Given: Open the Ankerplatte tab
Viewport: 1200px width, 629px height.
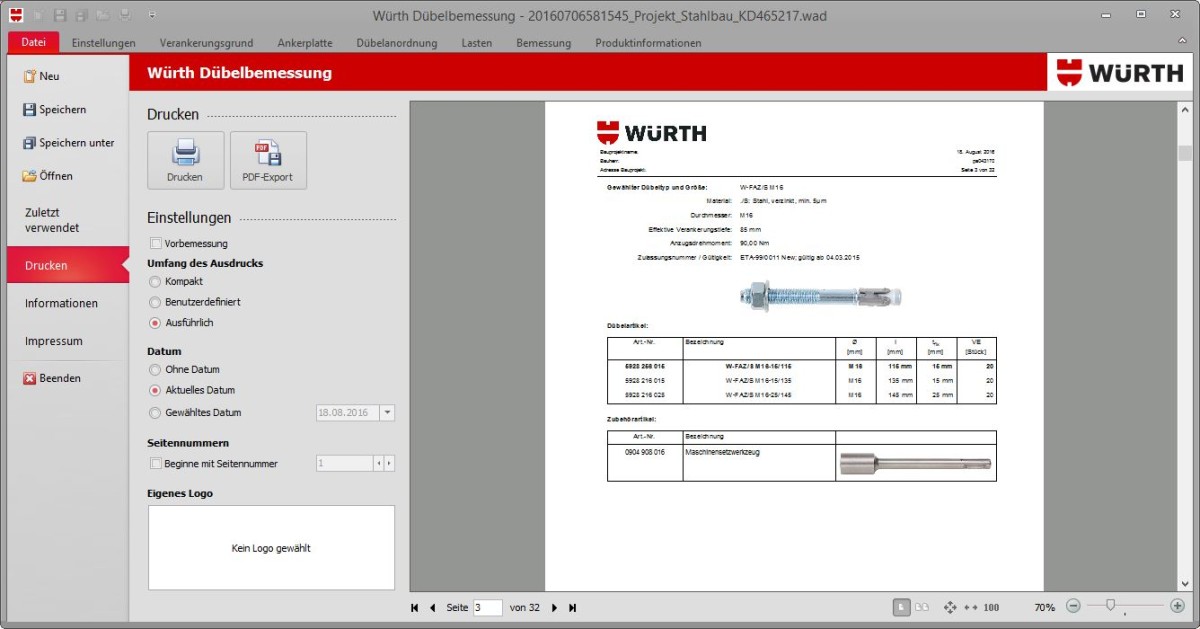Looking at the screenshot, I should (x=304, y=43).
